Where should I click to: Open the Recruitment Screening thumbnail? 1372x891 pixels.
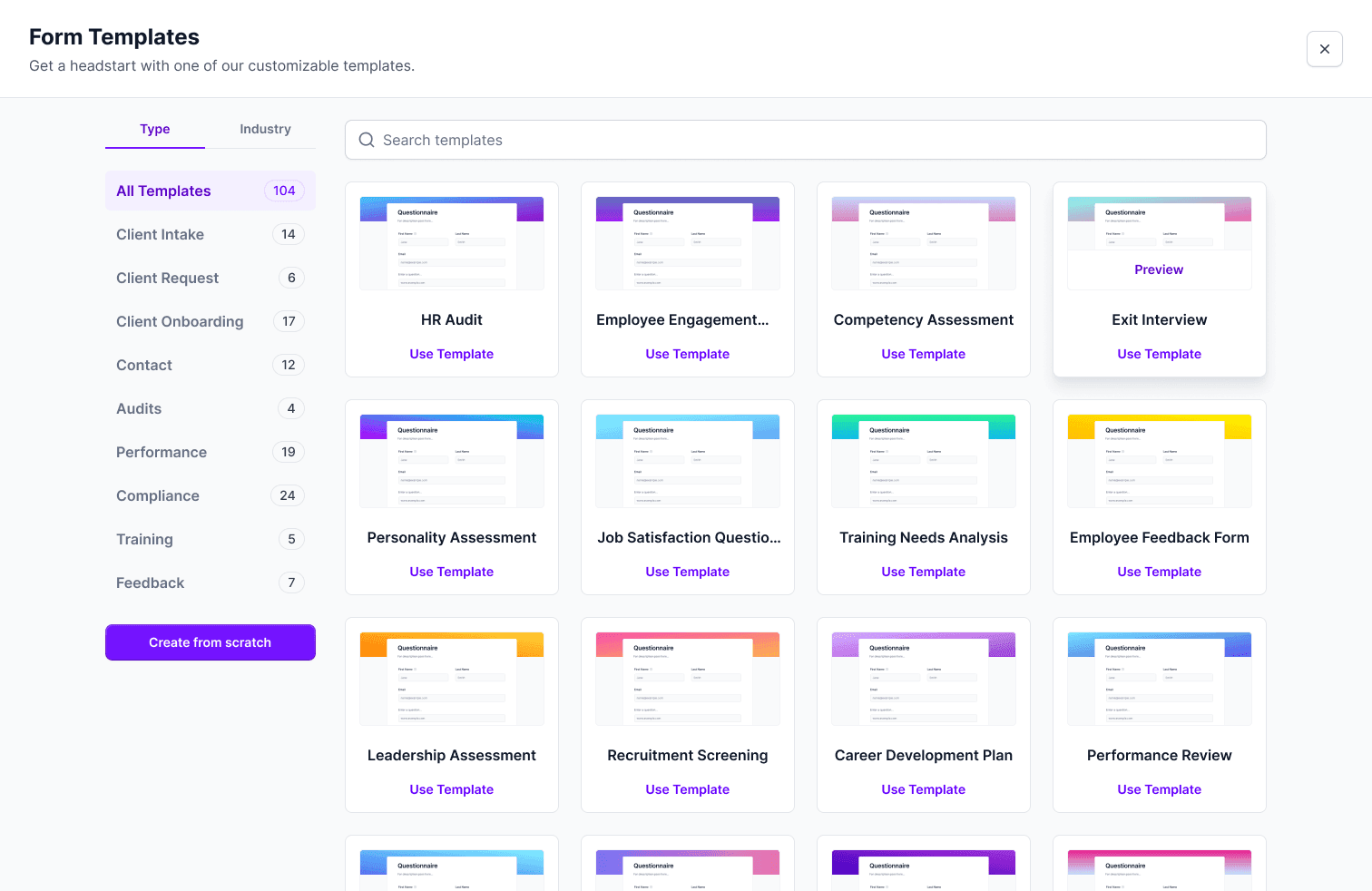[688, 679]
